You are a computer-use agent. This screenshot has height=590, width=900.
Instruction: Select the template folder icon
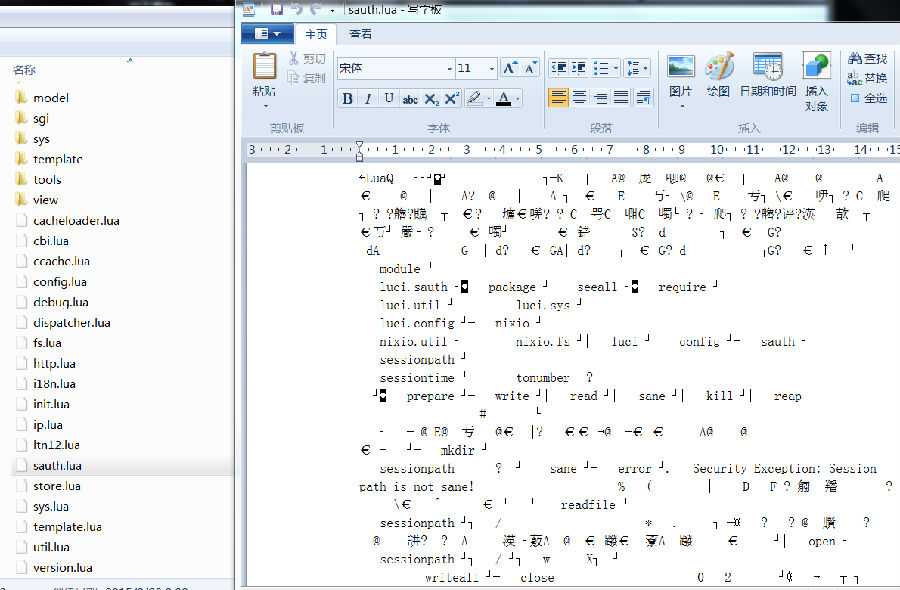(x=21, y=159)
